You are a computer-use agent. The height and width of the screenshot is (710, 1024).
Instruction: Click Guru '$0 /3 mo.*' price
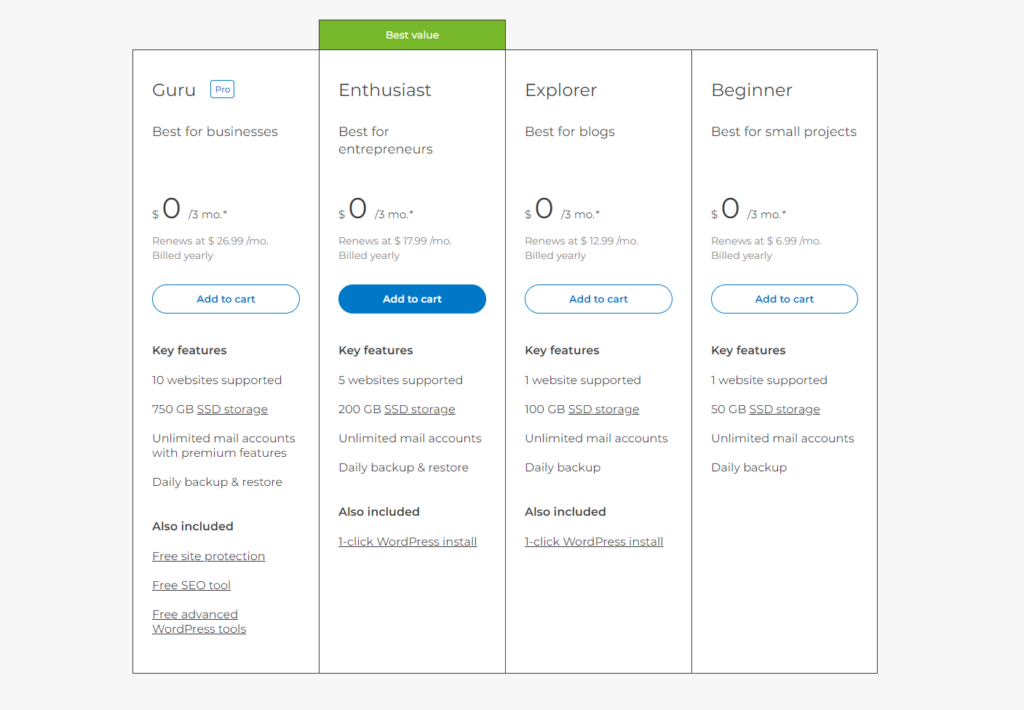click(189, 210)
